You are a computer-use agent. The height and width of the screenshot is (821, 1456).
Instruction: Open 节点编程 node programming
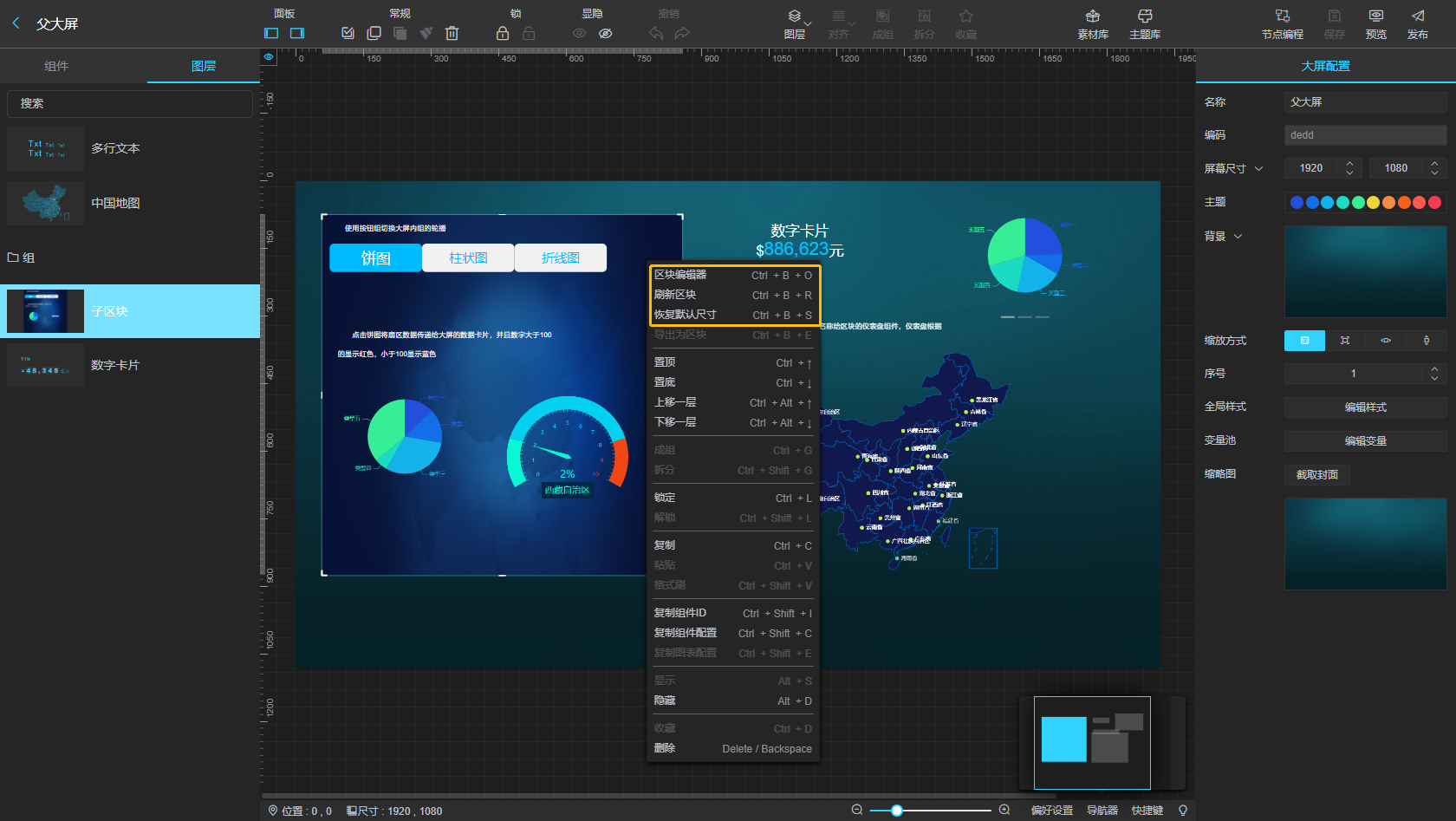(1283, 24)
